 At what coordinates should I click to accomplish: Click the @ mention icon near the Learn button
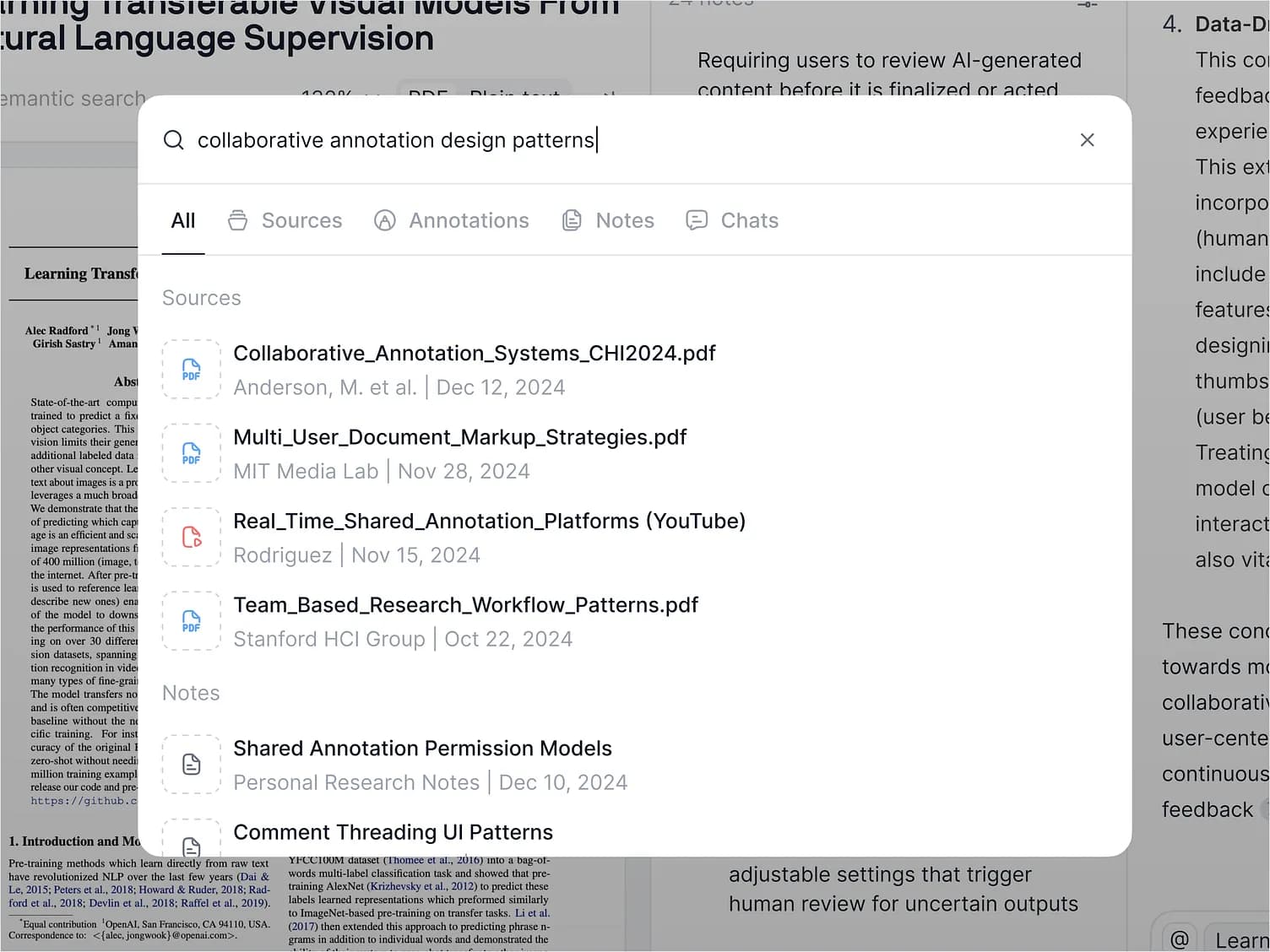(x=1179, y=938)
